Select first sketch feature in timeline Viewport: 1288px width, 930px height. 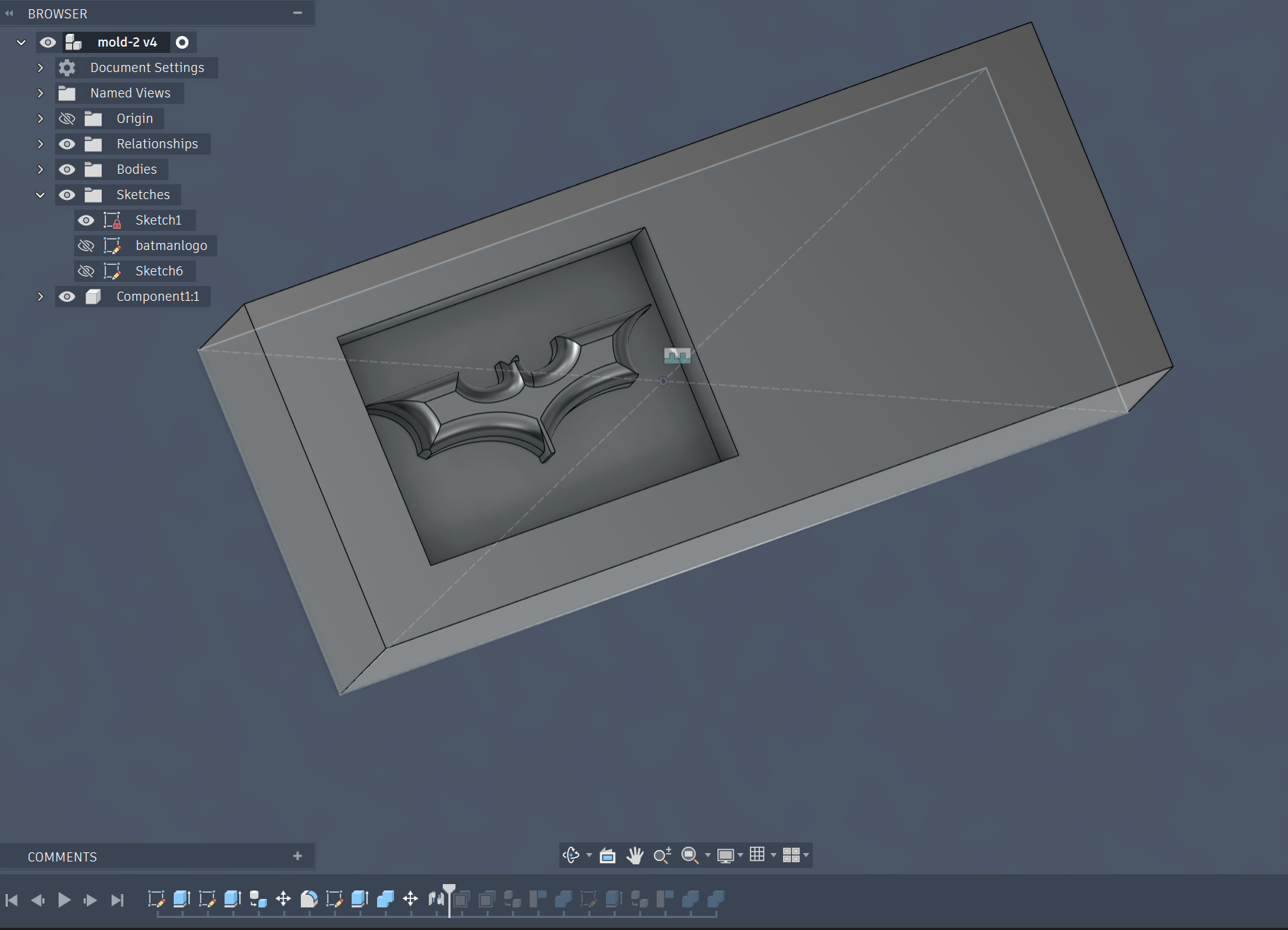click(156, 899)
